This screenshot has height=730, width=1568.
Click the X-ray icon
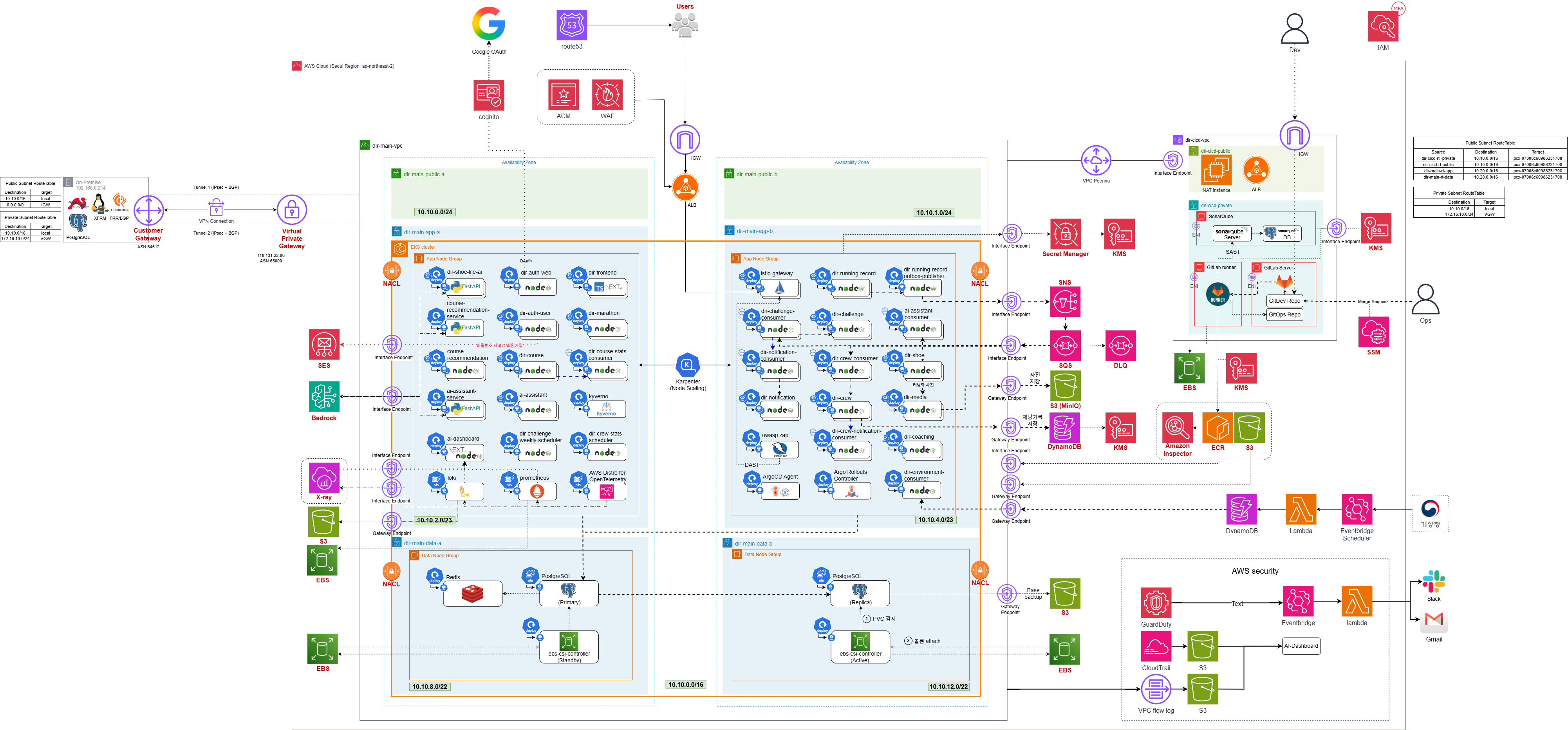pyautogui.click(x=324, y=477)
